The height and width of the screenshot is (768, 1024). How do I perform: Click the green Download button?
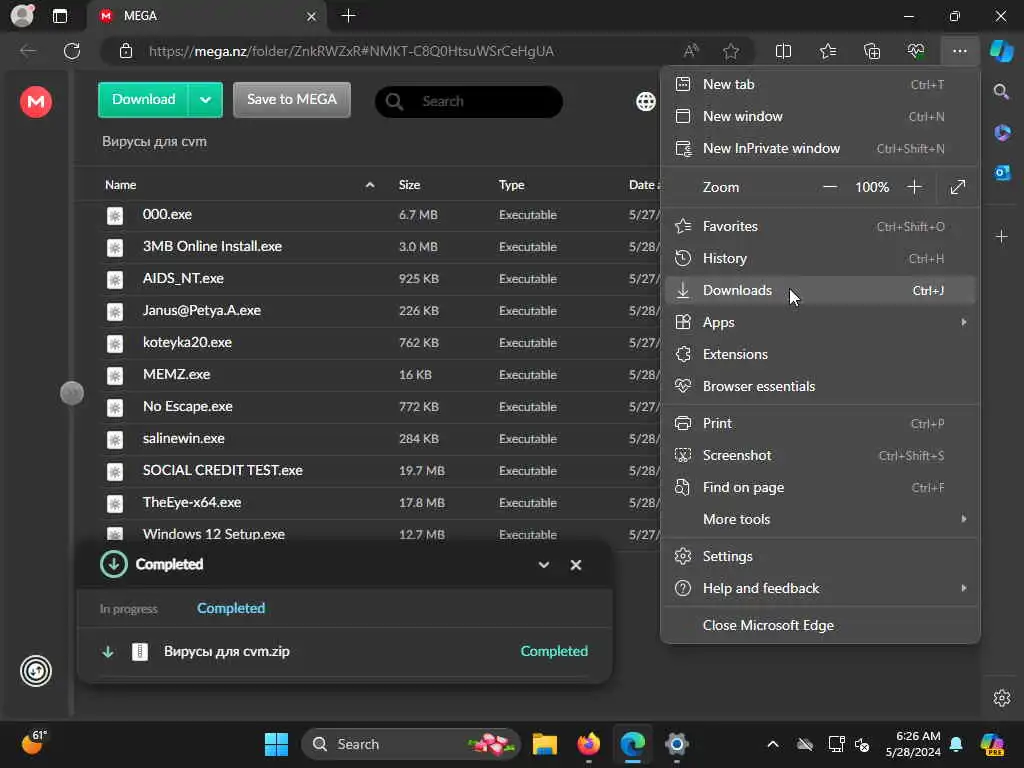pos(143,100)
